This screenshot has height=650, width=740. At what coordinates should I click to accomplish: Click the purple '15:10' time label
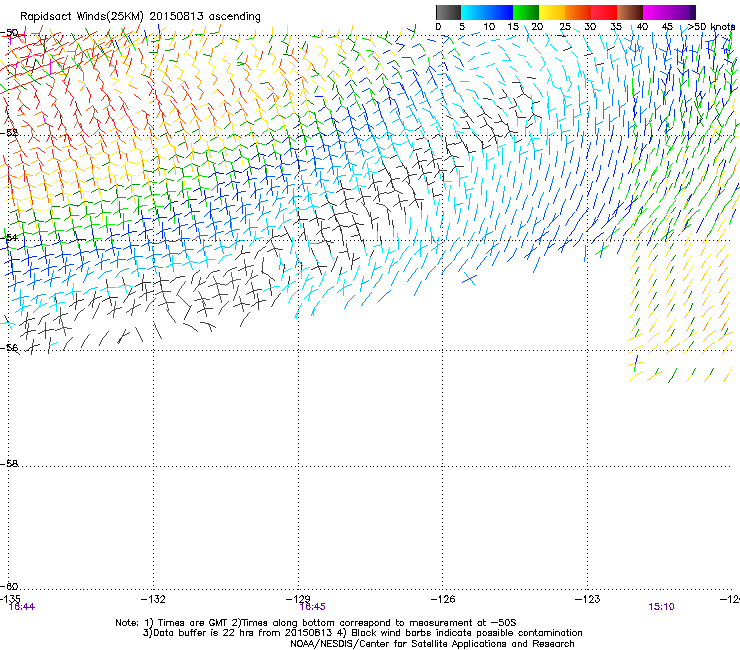(661, 607)
